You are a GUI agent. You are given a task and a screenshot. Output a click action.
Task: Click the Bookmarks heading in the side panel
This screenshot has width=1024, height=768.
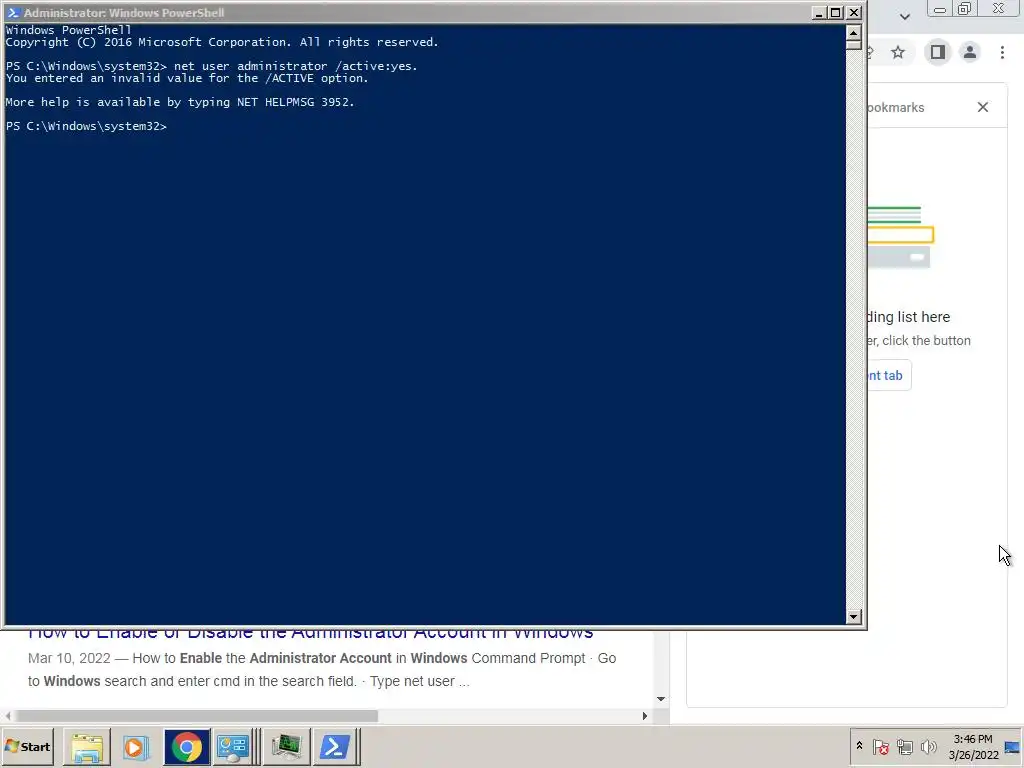(895, 107)
